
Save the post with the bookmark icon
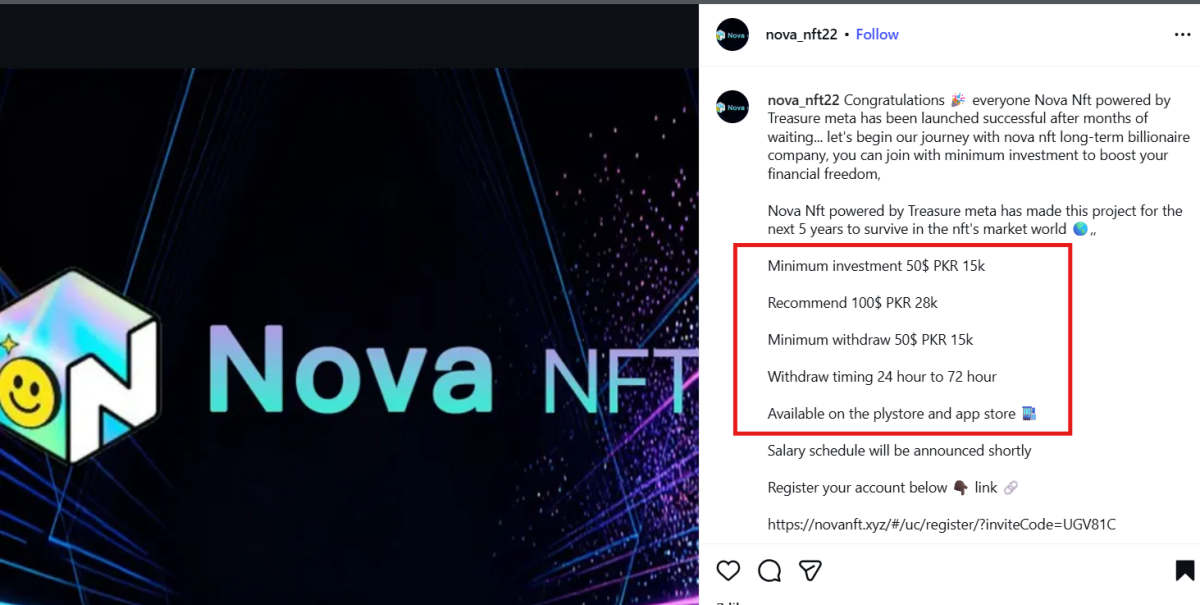1184,570
